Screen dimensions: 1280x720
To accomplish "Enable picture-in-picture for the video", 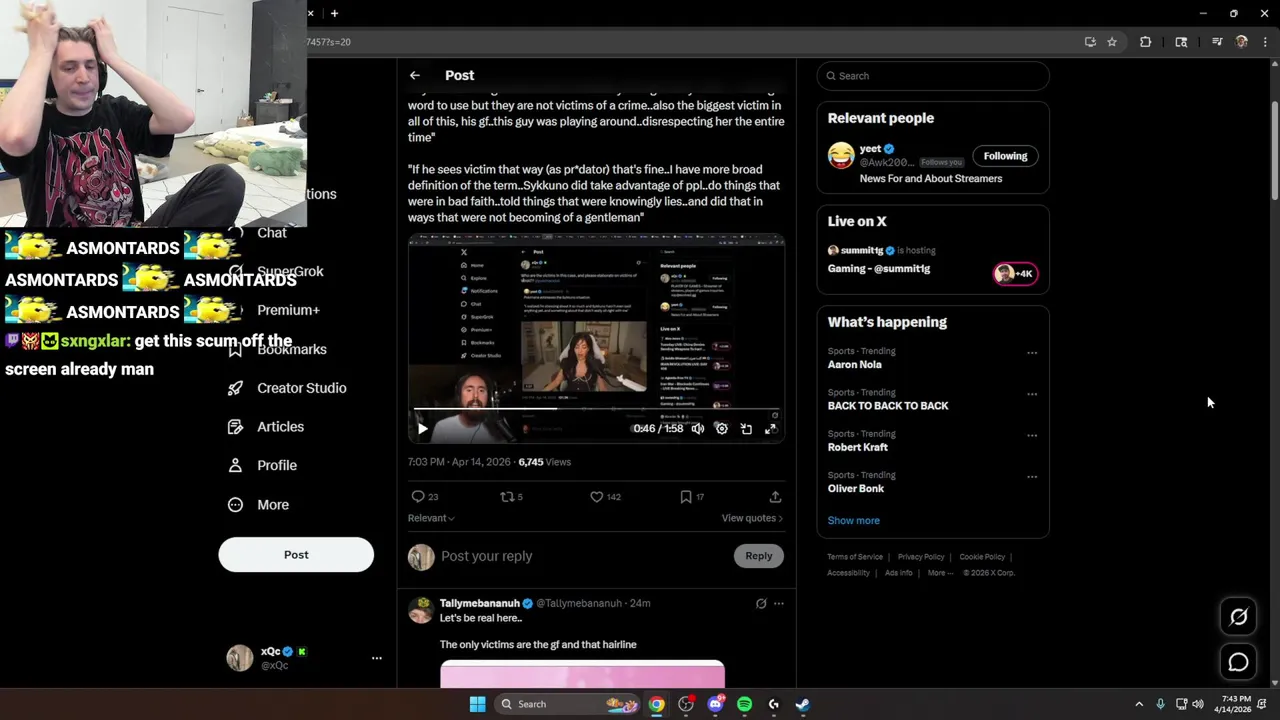I will 746,429.
